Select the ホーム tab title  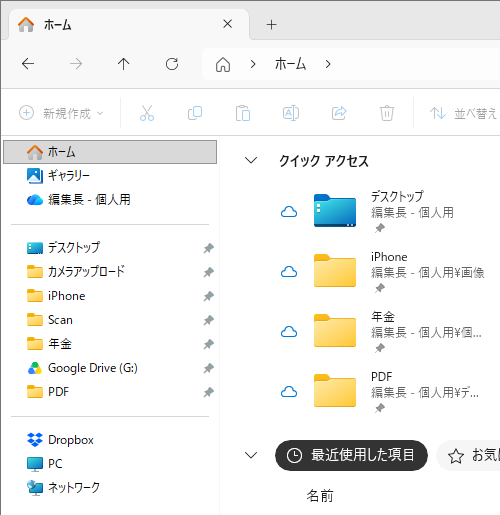click(57, 25)
